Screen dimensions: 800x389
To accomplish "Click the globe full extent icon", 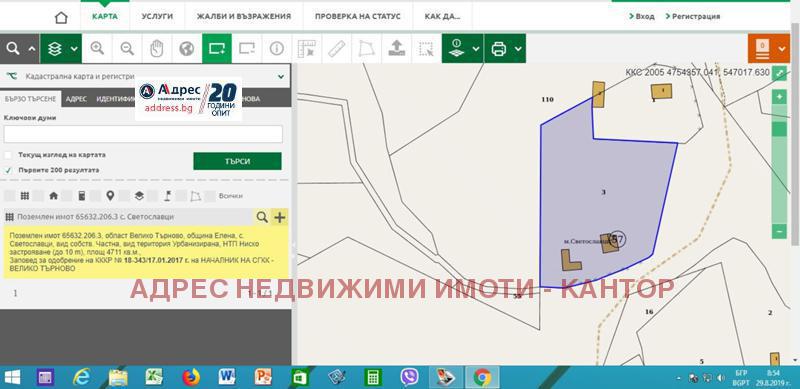I will (x=187, y=48).
